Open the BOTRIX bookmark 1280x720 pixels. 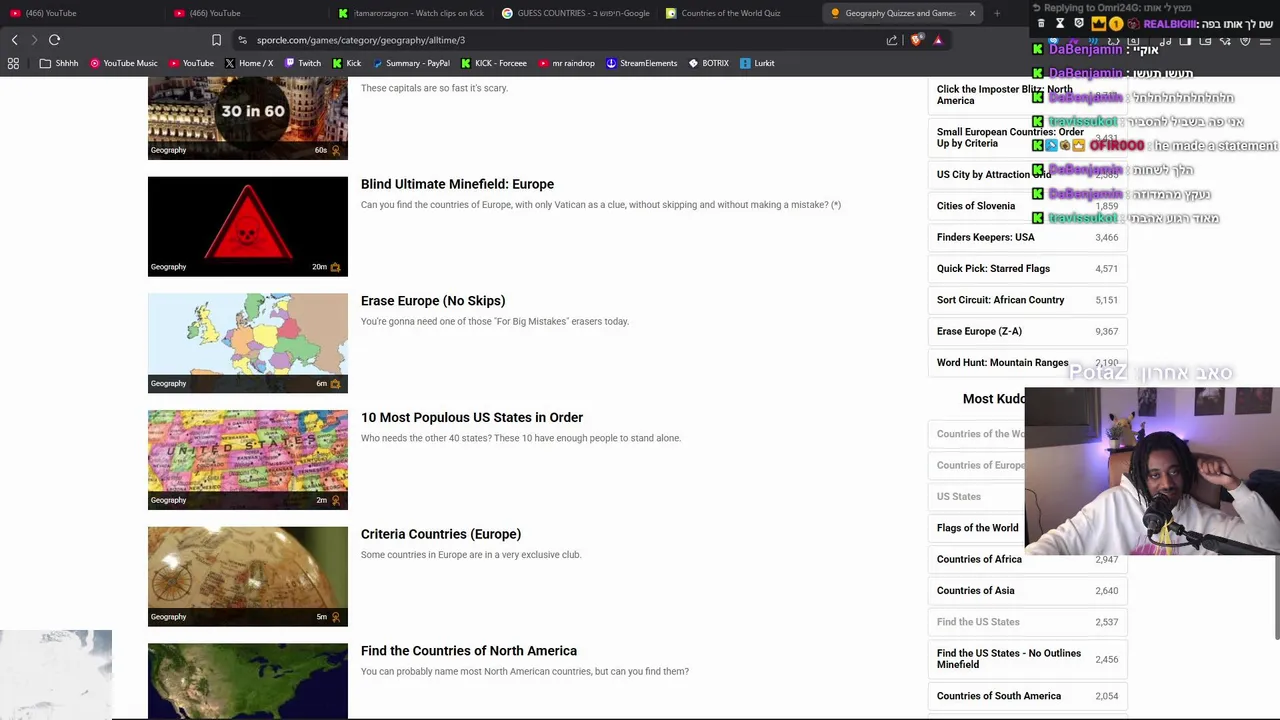point(709,63)
